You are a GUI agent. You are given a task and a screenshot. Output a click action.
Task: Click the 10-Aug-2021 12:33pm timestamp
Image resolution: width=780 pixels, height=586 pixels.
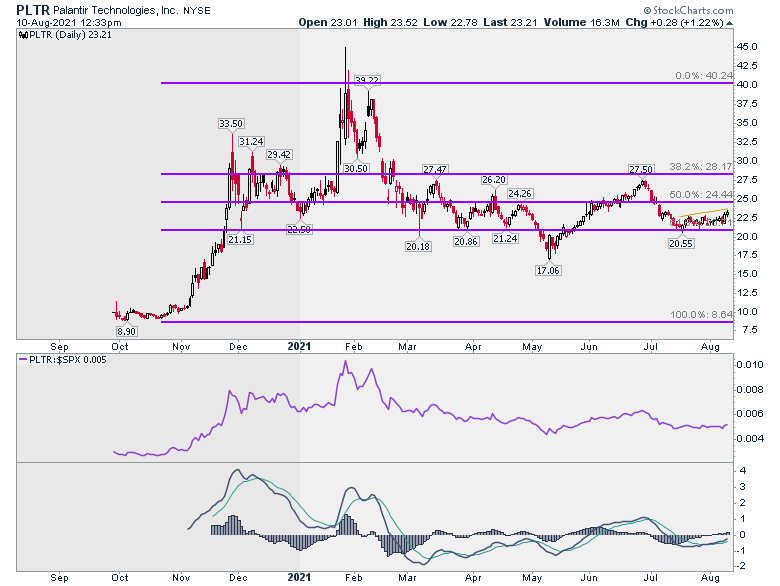click(x=69, y=23)
